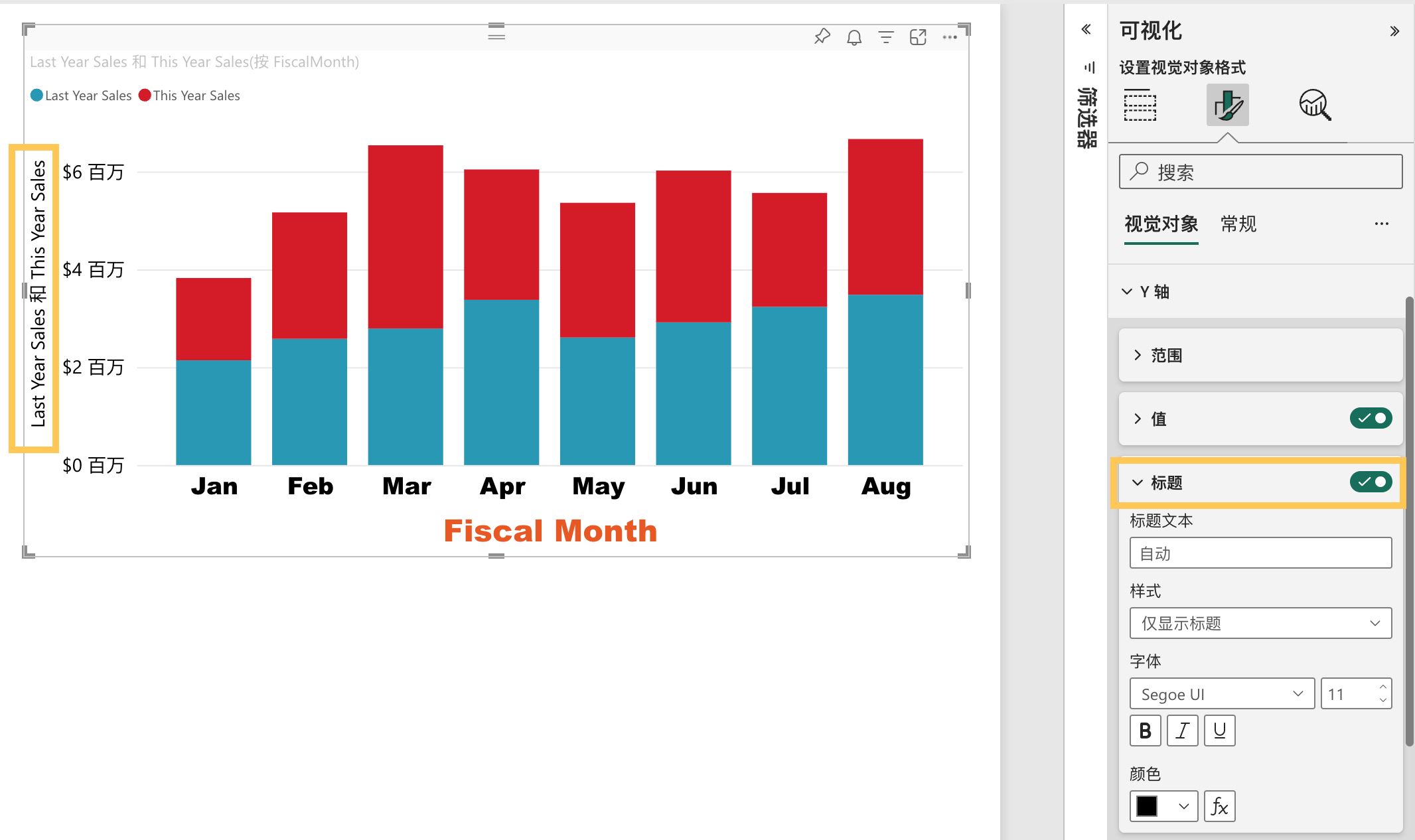Viewport: 1415px width, 840px height.
Task: Click the Feb axis label
Action: [x=310, y=486]
